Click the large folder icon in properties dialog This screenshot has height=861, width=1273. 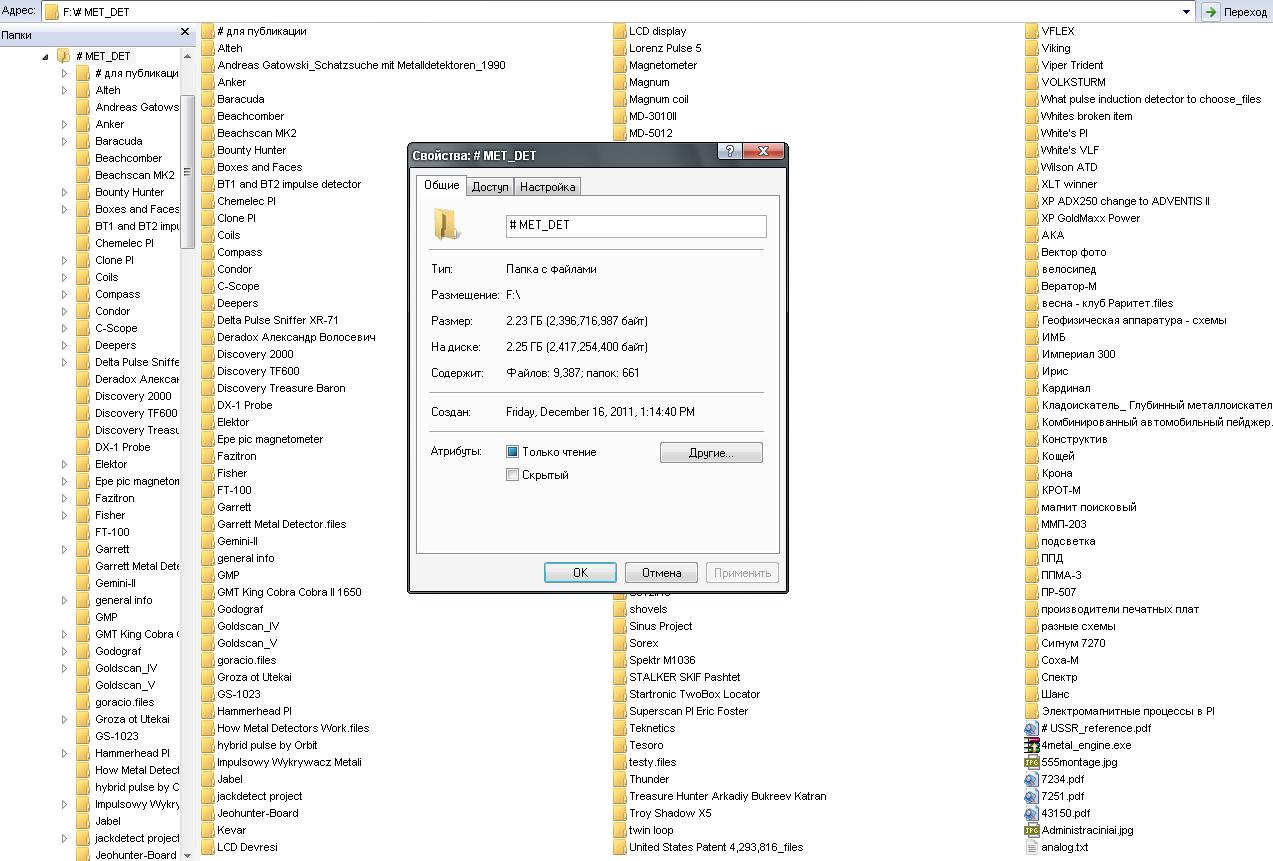coord(446,224)
